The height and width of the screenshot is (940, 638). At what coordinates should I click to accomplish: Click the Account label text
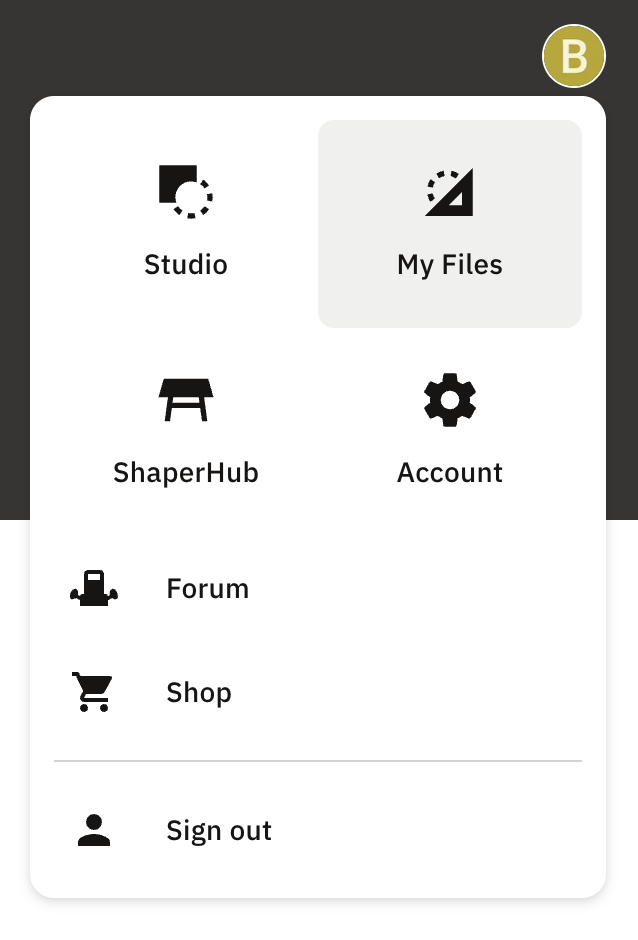[449, 472]
